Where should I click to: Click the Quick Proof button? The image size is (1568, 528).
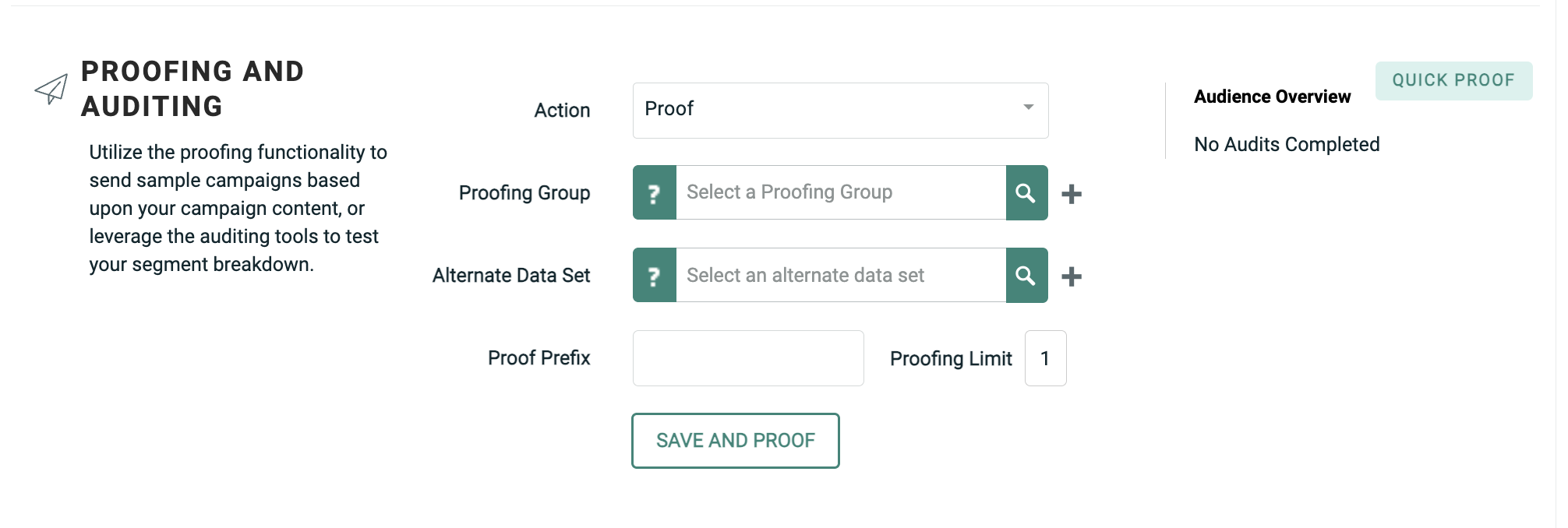click(x=1453, y=81)
